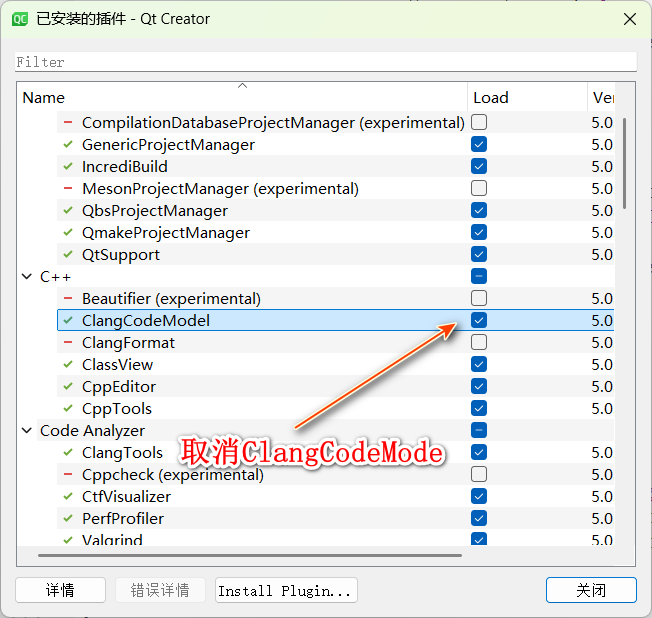This screenshot has width=652, height=618.
Task: Disable the GenericProjectManager load checkbox
Action: coord(479,144)
